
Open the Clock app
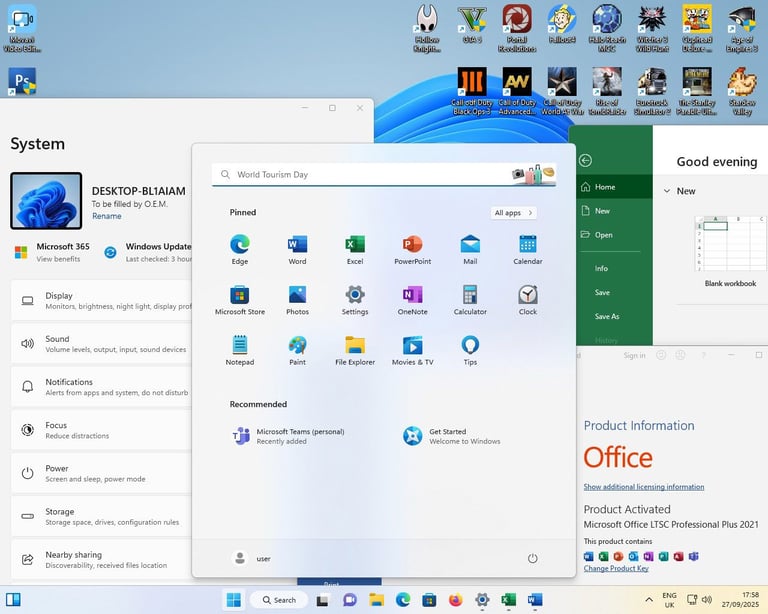click(528, 300)
